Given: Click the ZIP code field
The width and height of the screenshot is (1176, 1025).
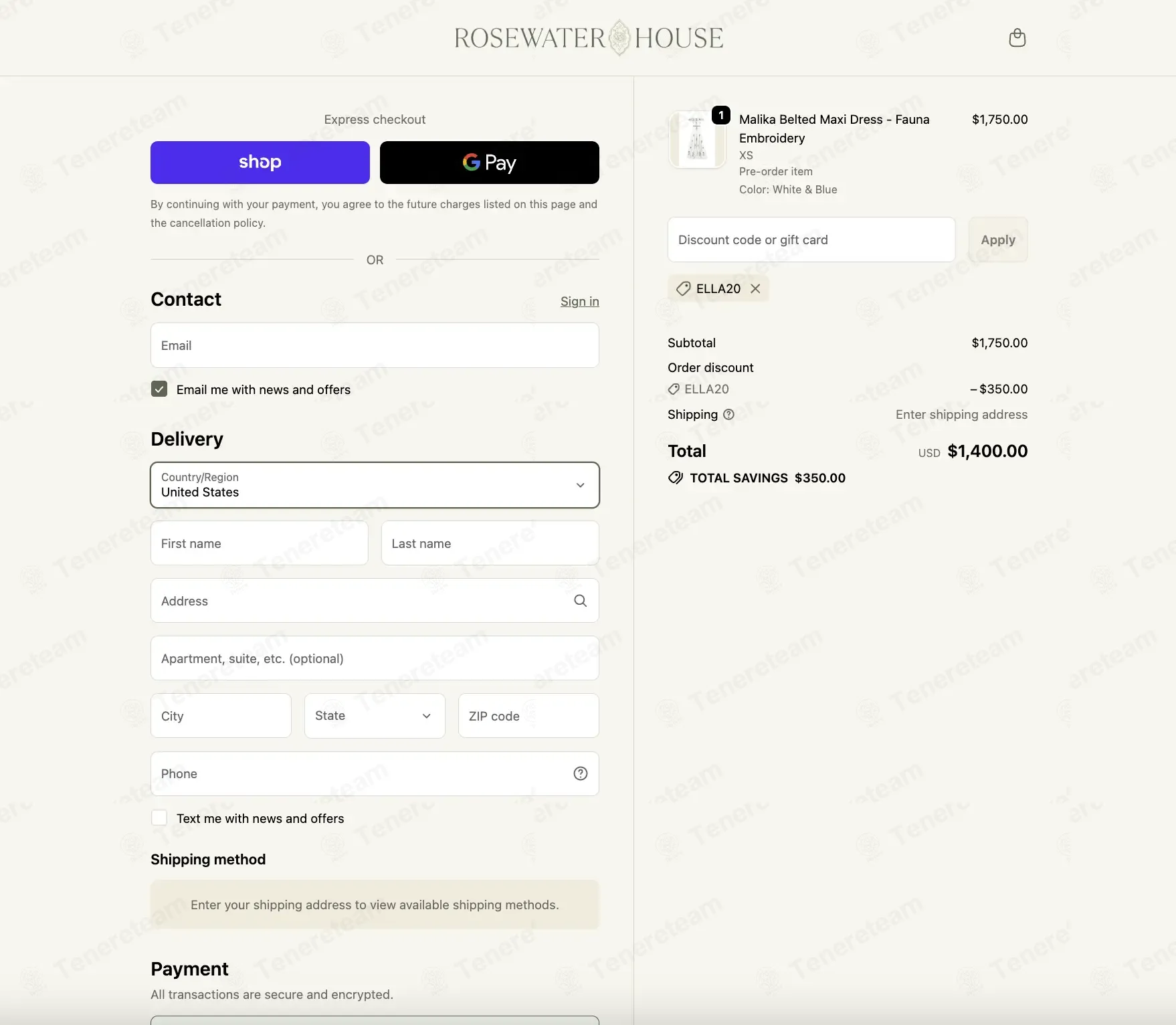Looking at the screenshot, I should tap(528, 716).
